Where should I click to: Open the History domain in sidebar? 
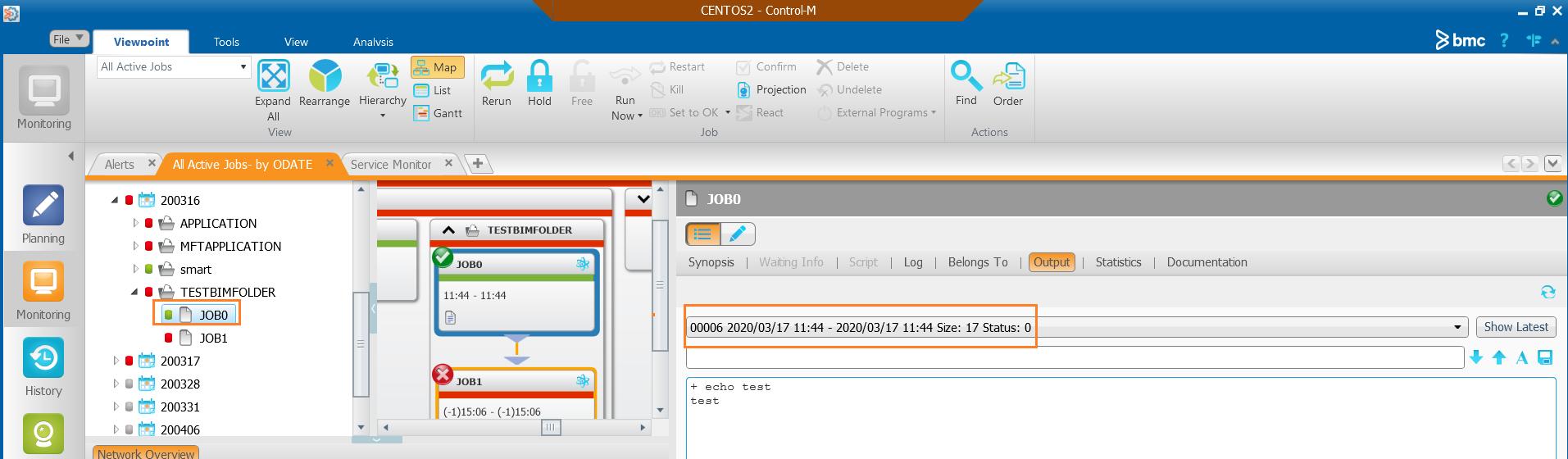coord(43,367)
